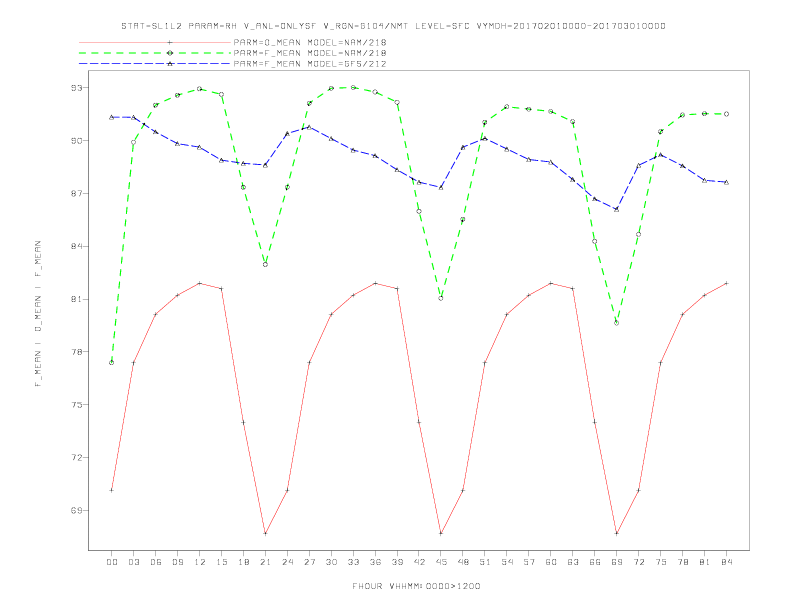Click x-axis tick label 00
The height and width of the screenshot is (612, 792).
pos(112,562)
